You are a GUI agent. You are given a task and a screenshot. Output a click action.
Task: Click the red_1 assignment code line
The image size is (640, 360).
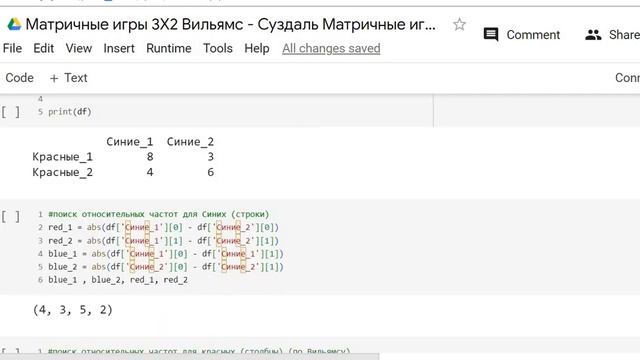tap(163, 227)
